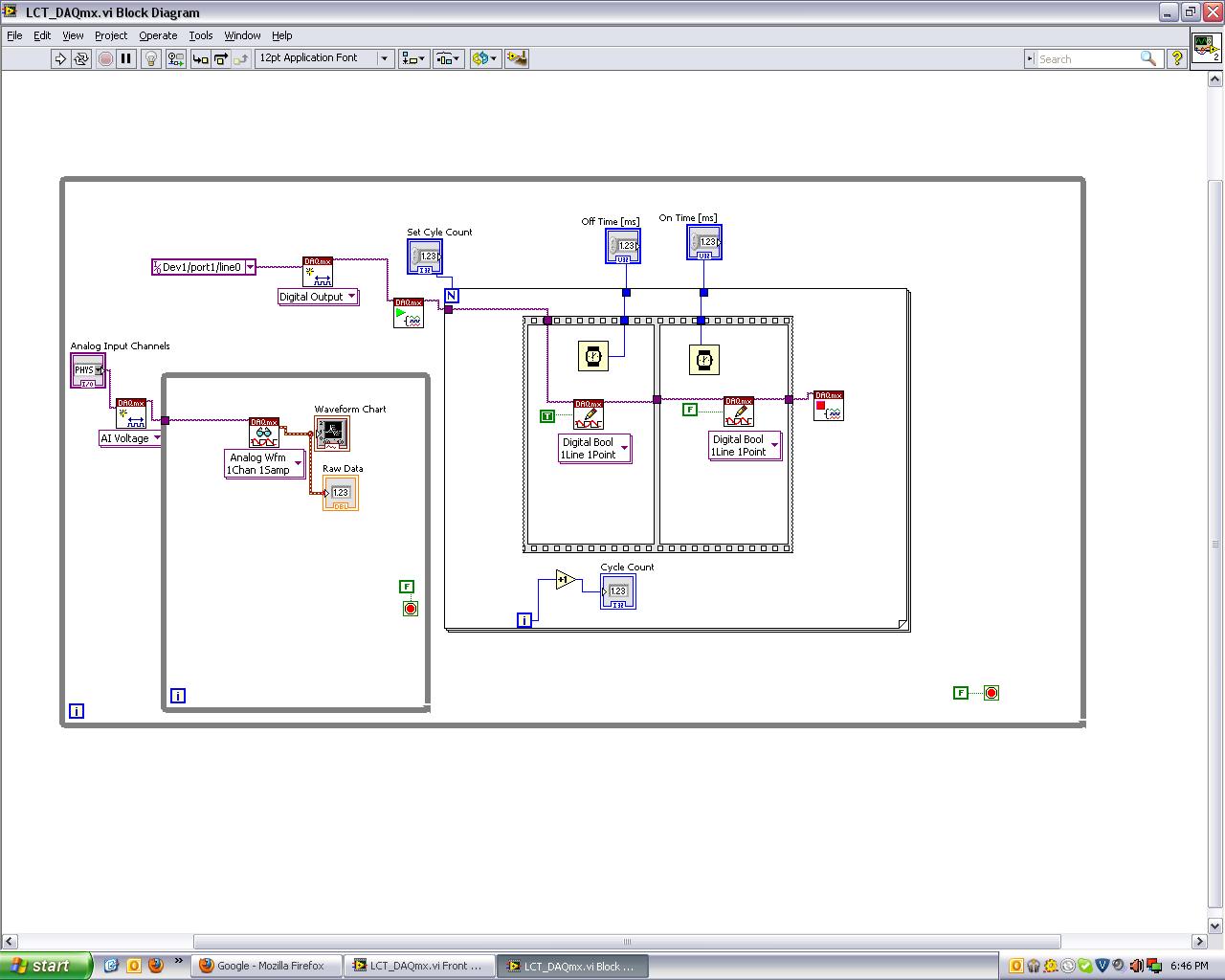Select the DAQmx Create Channel node for AI Voltage
This screenshot has height=980, width=1225.
(x=131, y=413)
